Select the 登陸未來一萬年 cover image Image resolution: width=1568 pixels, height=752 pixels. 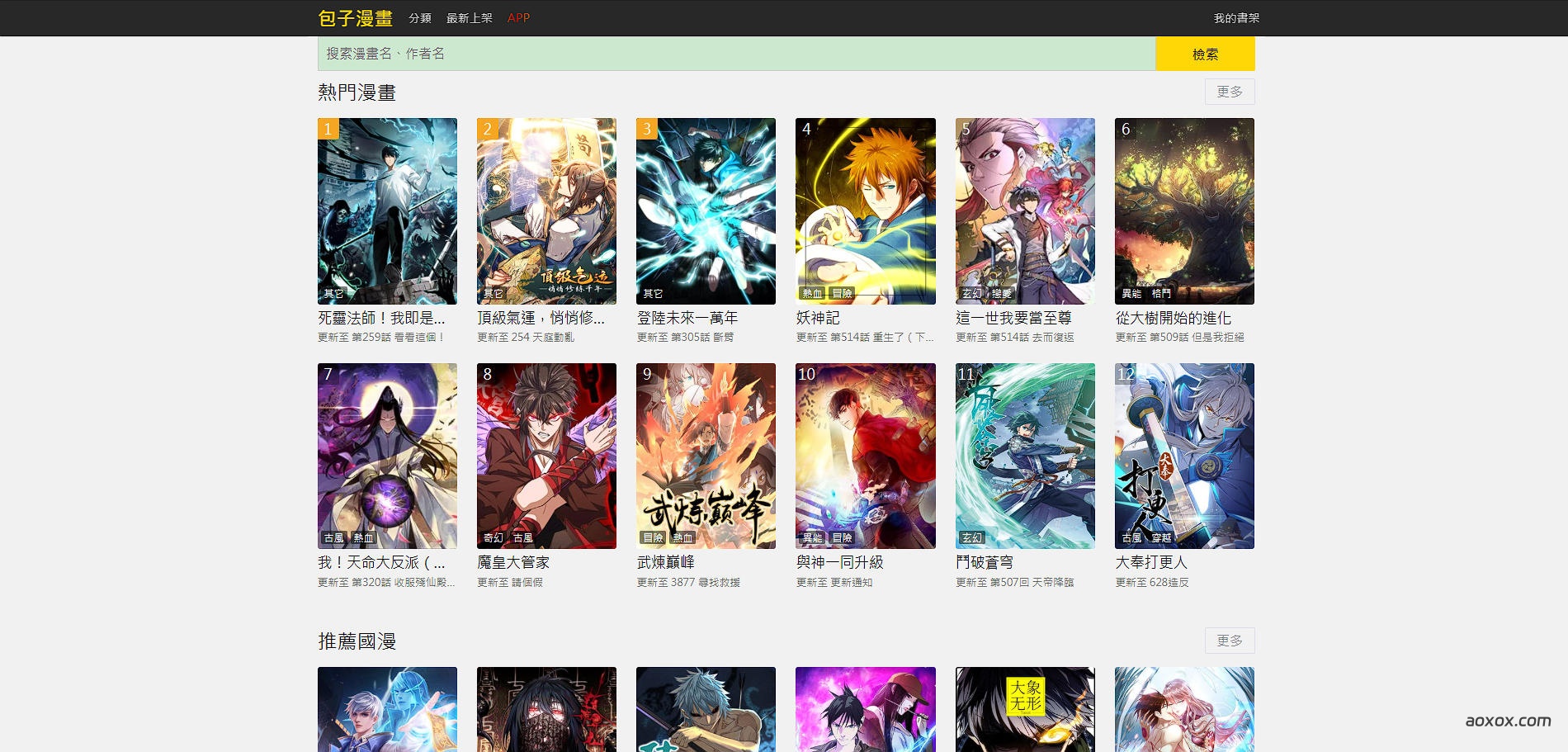pos(706,210)
